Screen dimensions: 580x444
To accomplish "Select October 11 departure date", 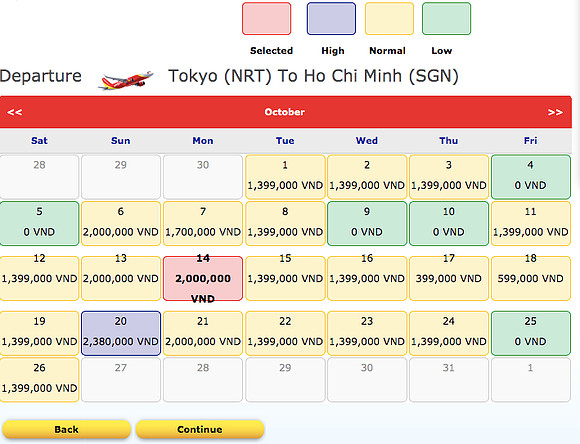I will [531, 223].
